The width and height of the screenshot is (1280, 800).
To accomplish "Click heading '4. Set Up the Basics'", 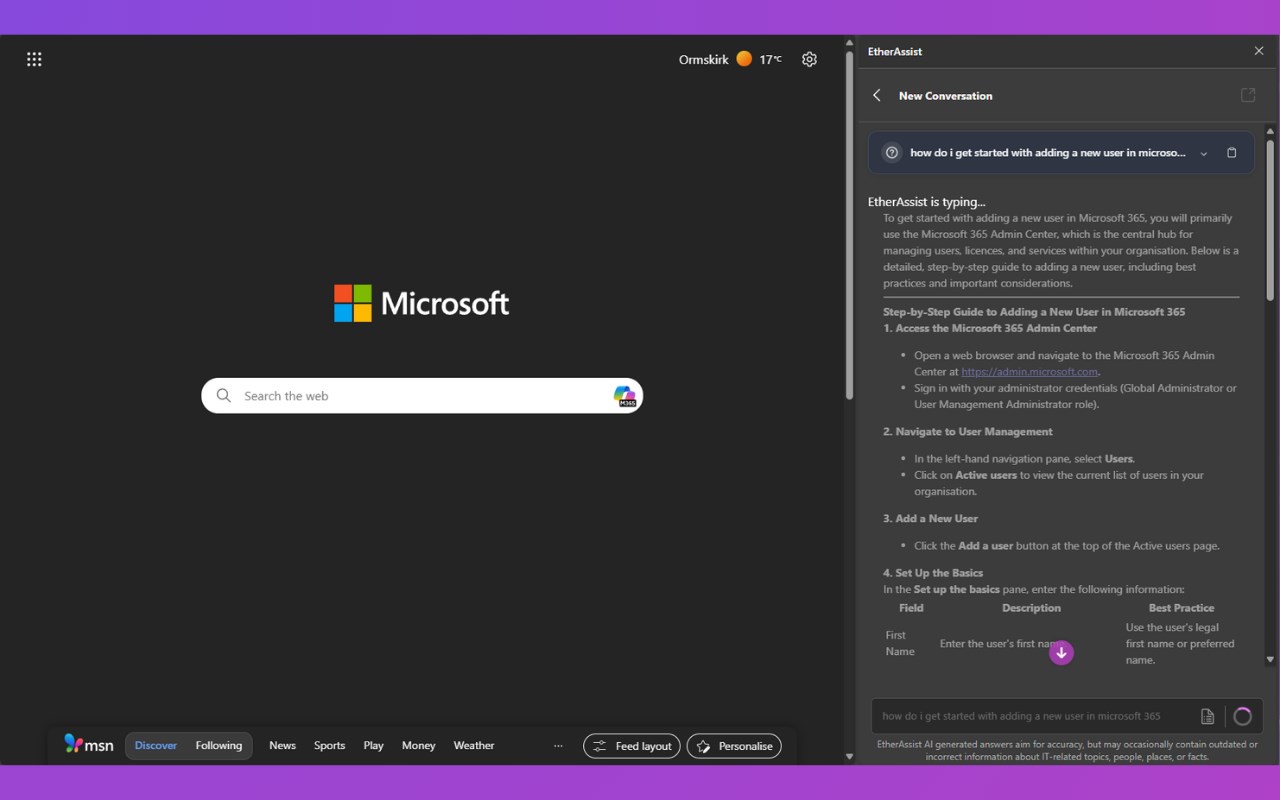I will click(x=933, y=573).
